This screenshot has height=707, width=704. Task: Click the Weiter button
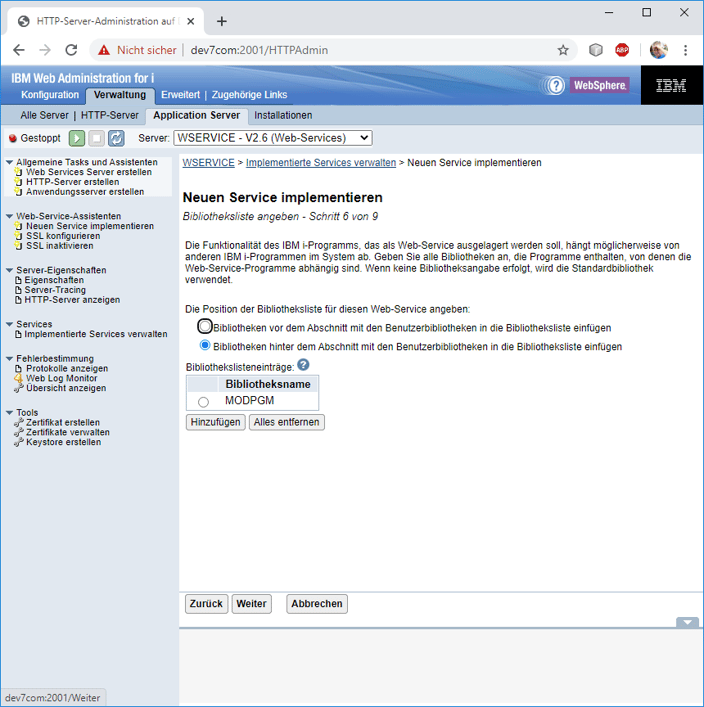(x=252, y=604)
